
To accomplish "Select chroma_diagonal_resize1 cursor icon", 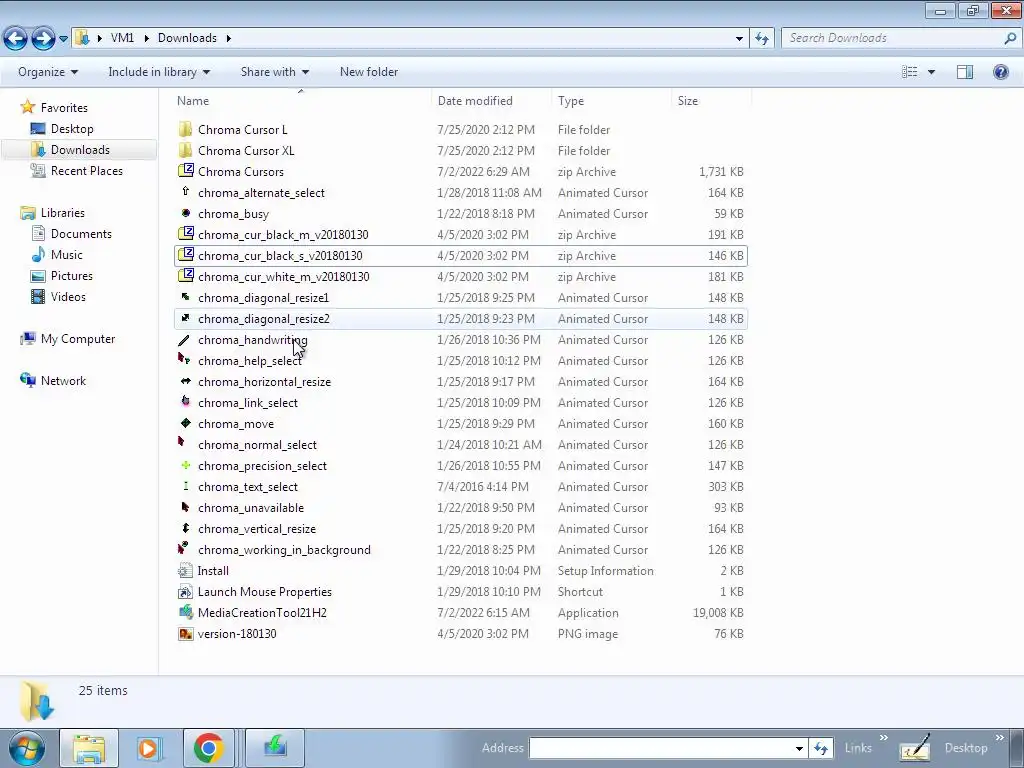I will [x=185, y=297].
